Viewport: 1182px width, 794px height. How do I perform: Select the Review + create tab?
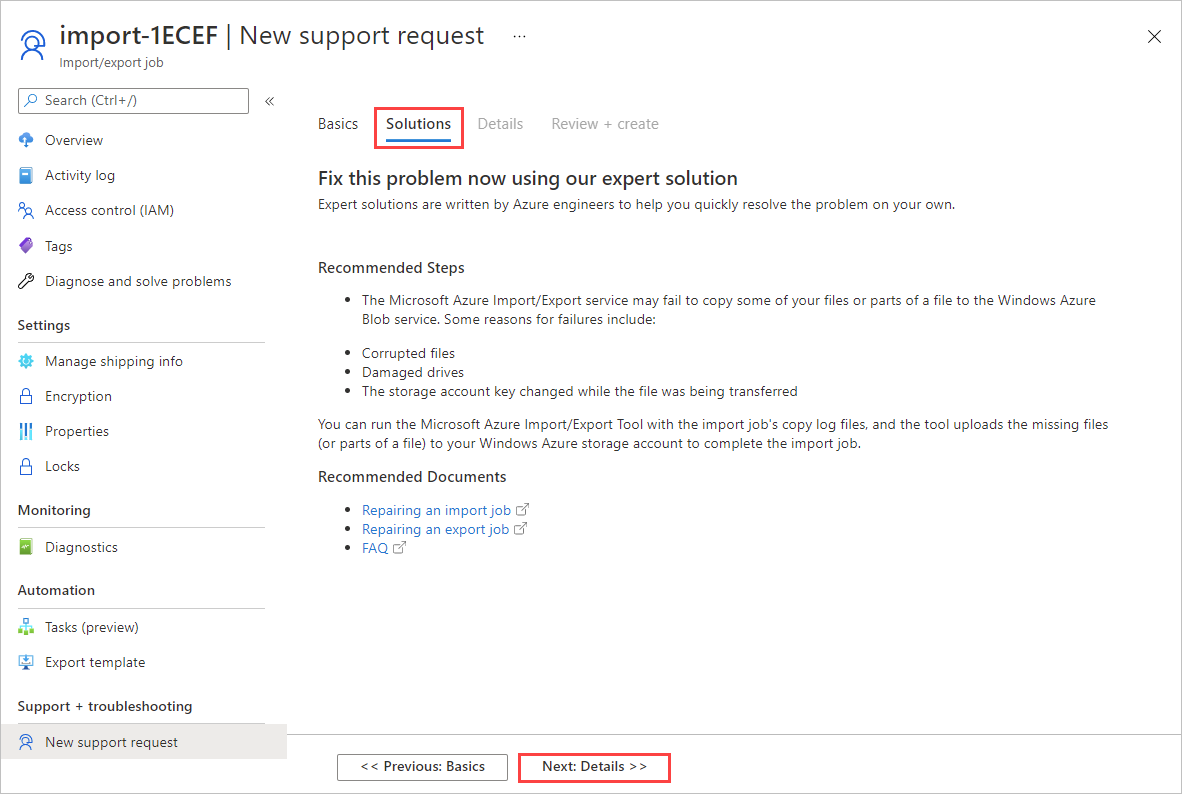[604, 124]
